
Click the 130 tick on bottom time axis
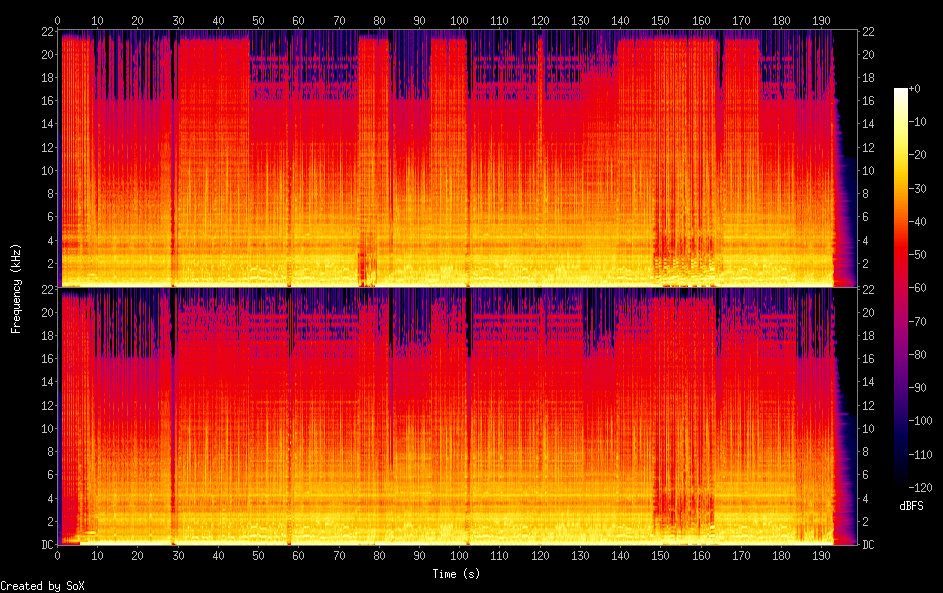pos(580,554)
